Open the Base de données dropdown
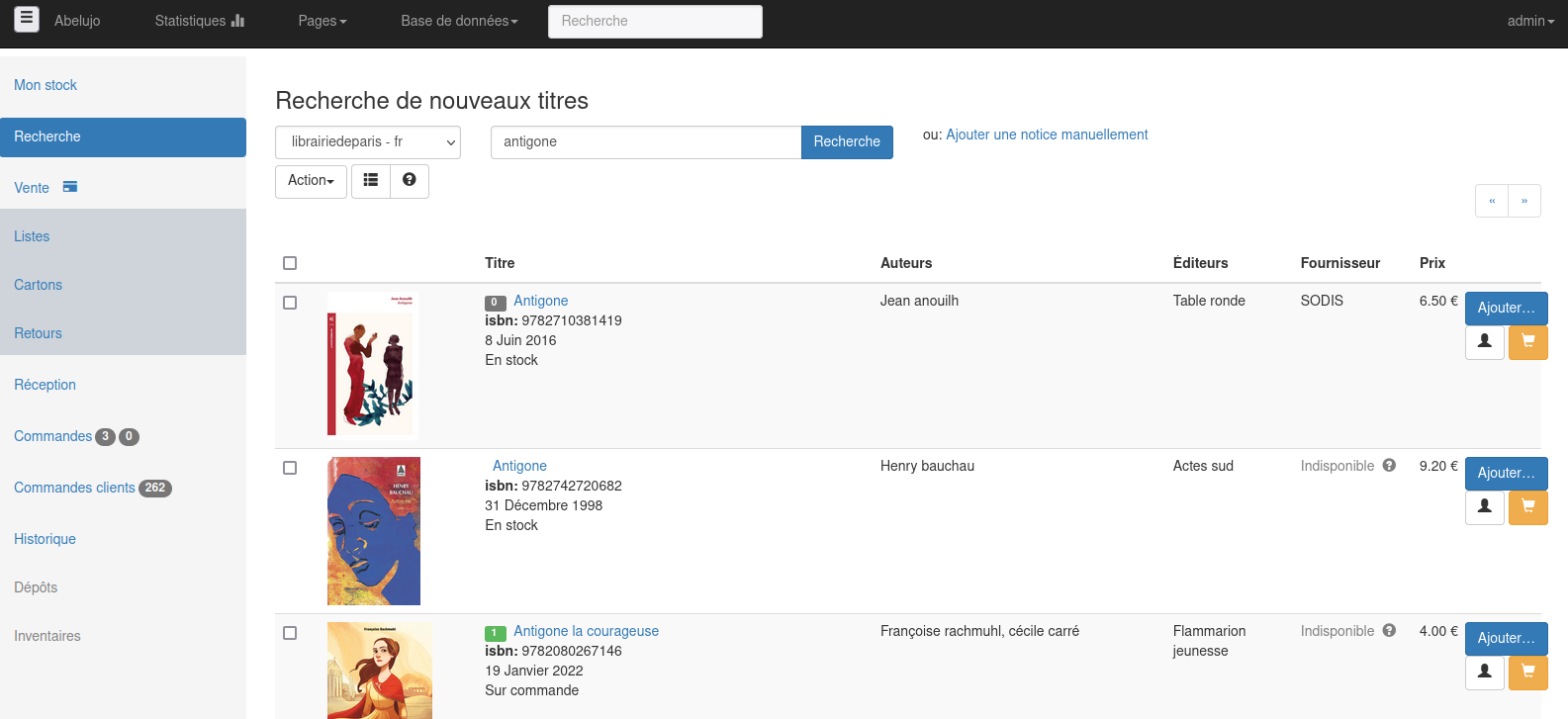Screen dimensions: 1568x719 coord(459,21)
